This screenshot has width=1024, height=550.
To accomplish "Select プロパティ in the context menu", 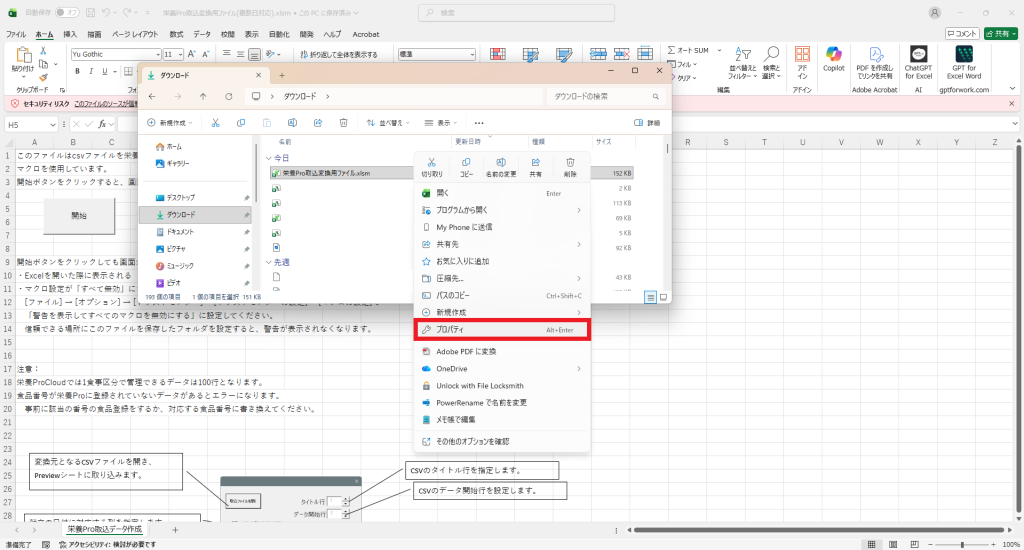I will pyautogui.click(x=503, y=329).
